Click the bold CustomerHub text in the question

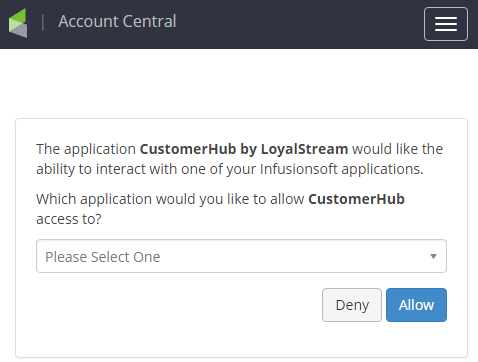(356, 199)
